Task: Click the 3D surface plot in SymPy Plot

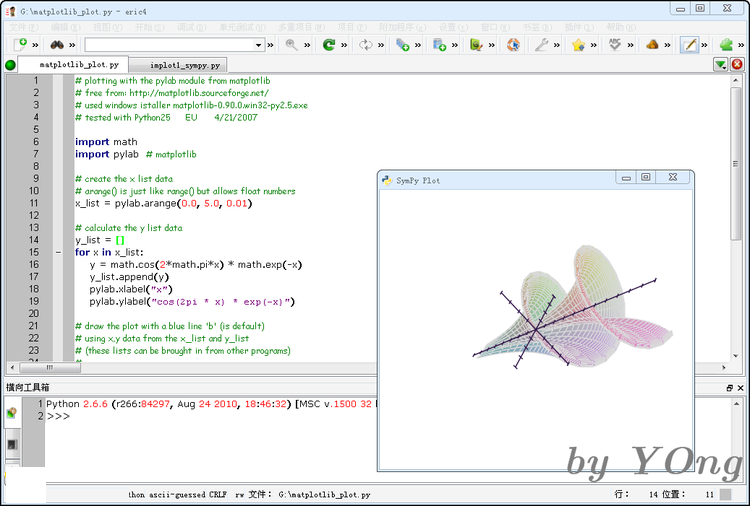Action: pyautogui.click(x=572, y=308)
